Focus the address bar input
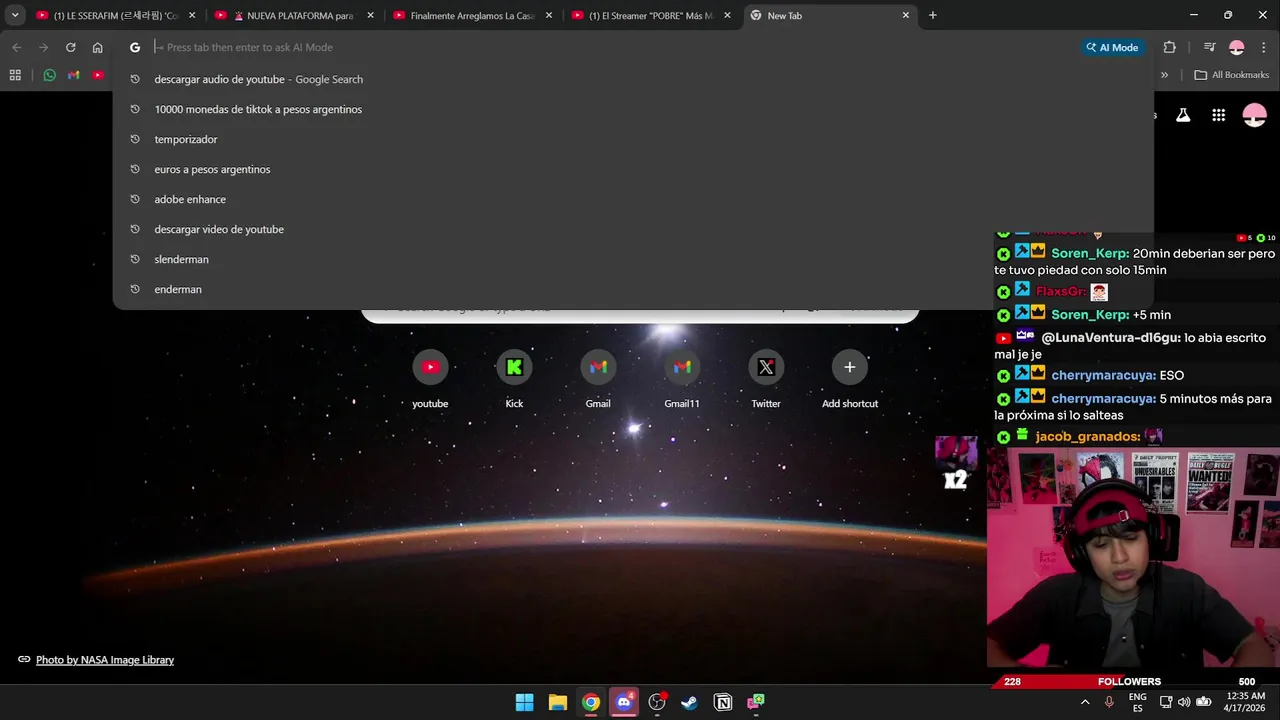1280x720 pixels. pos(615,47)
